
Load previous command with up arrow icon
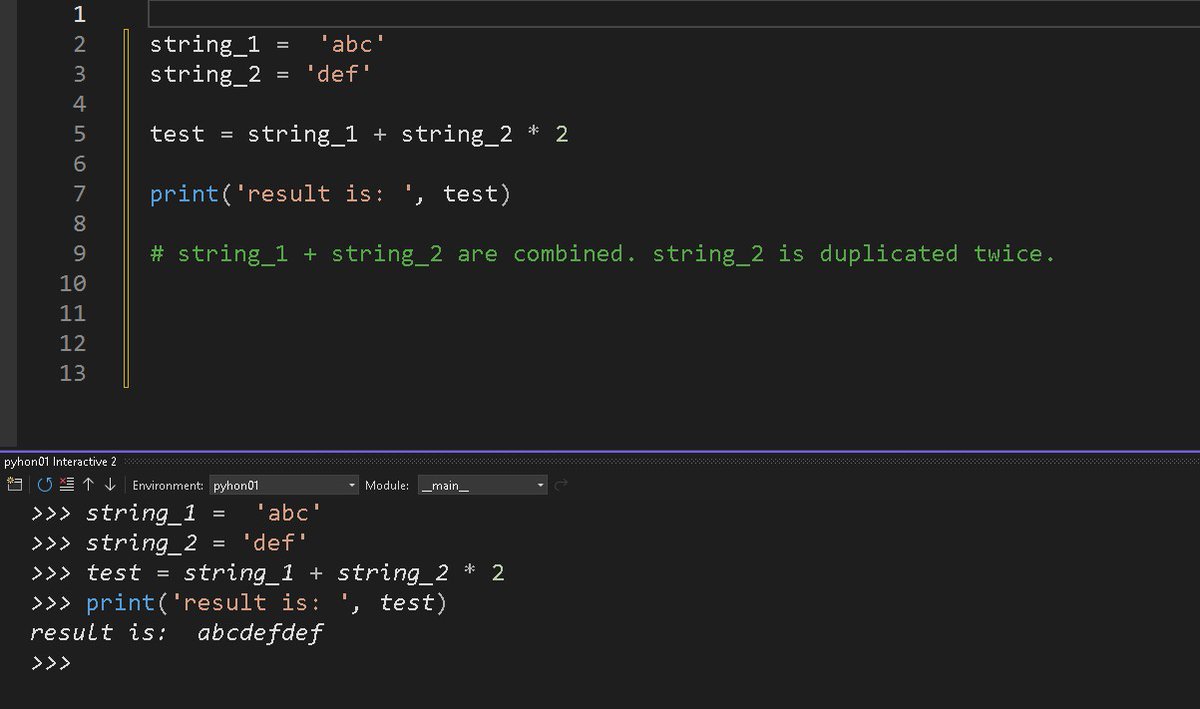pyautogui.click(x=88, y=484)
